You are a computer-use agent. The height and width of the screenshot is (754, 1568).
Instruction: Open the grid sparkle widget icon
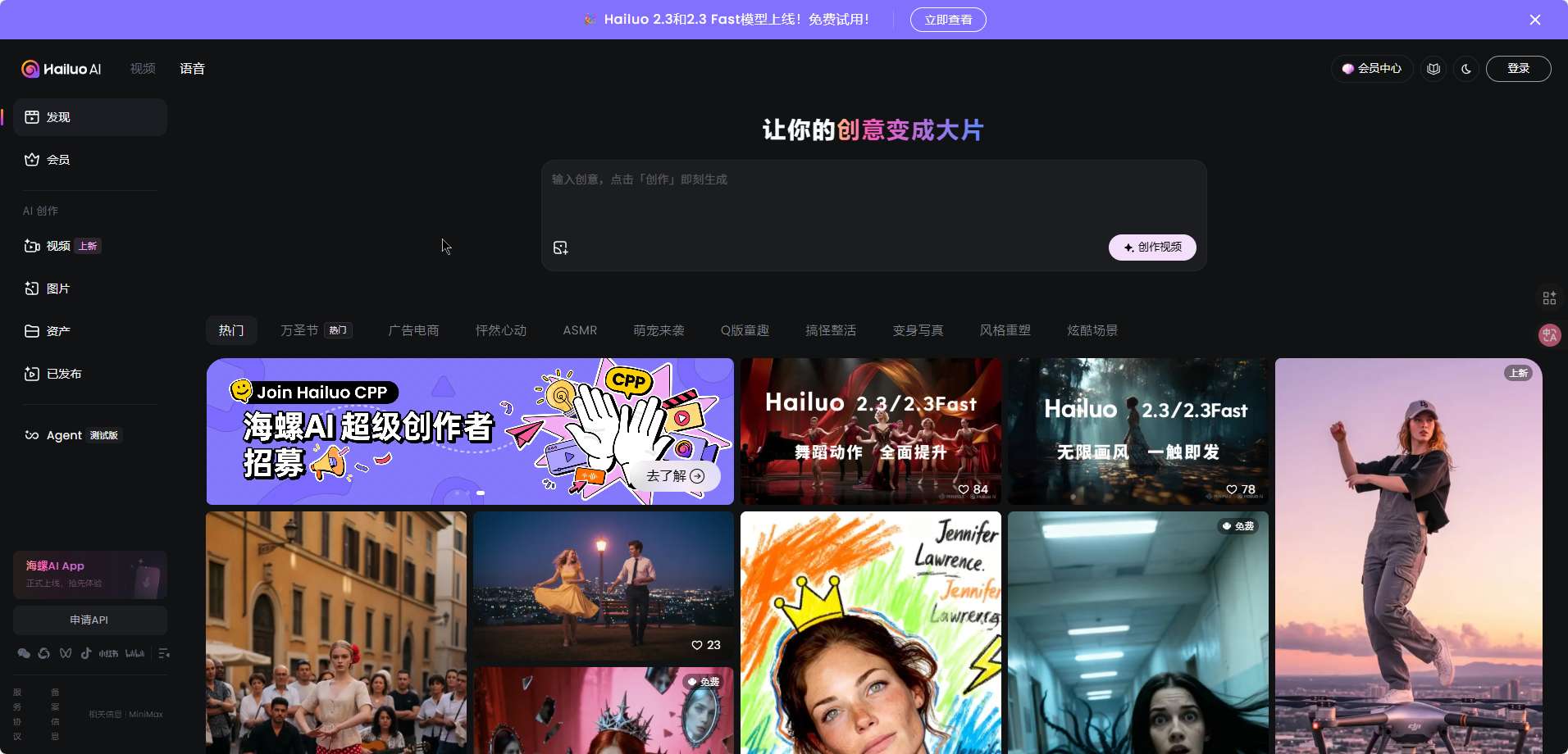[x=1549, y=298]
